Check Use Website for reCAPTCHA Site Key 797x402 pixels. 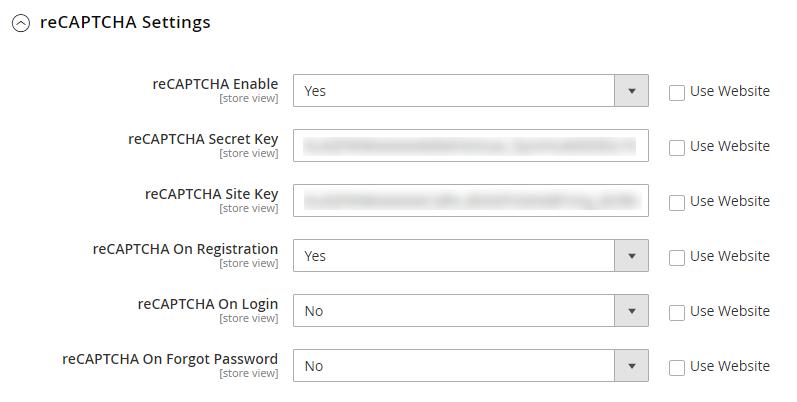pos(677,202)
